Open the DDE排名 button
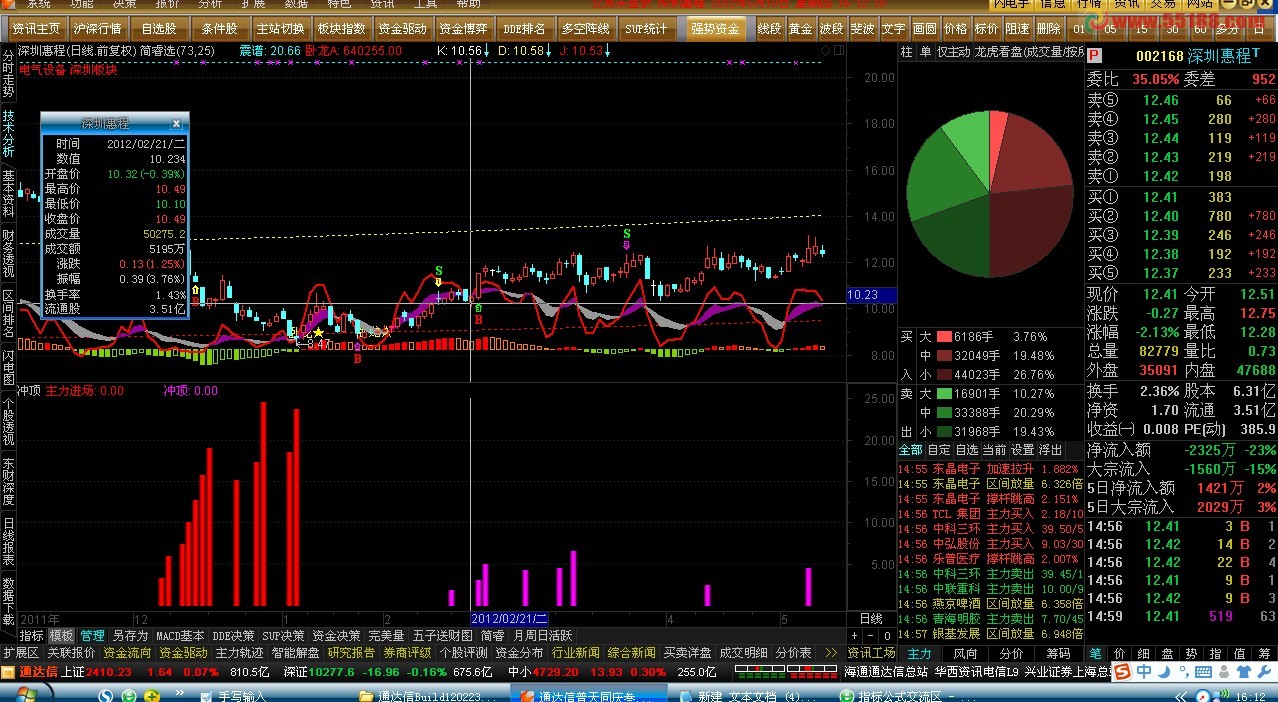1278x702 pixels. 525,29
